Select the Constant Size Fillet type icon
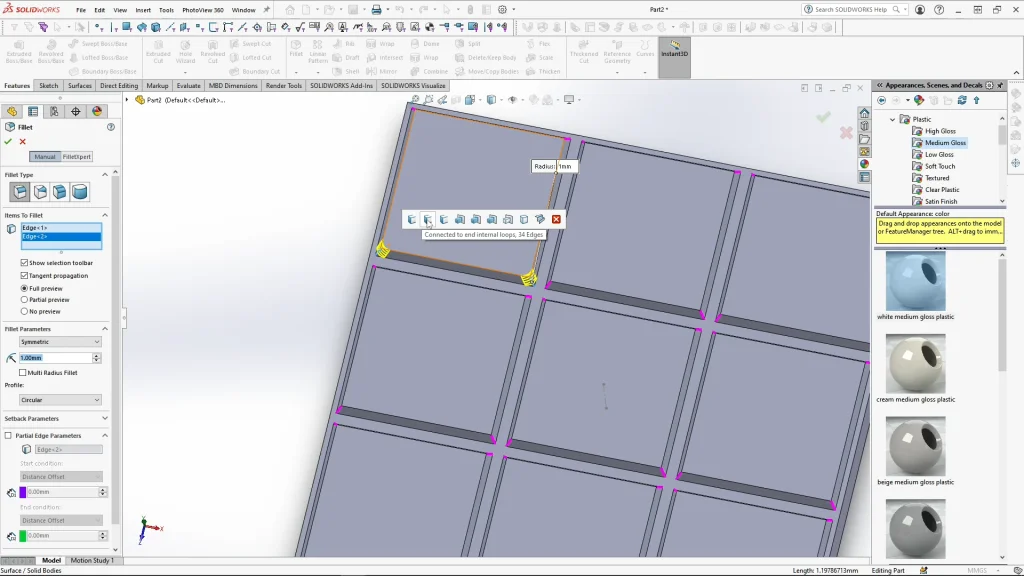The image size is (1024, 576). pyautogui.click(x=19, y=192)
